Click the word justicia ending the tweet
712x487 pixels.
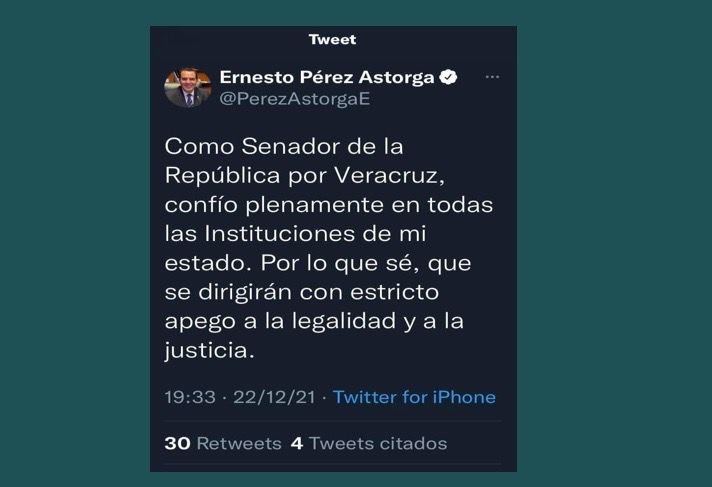point(207,351)
